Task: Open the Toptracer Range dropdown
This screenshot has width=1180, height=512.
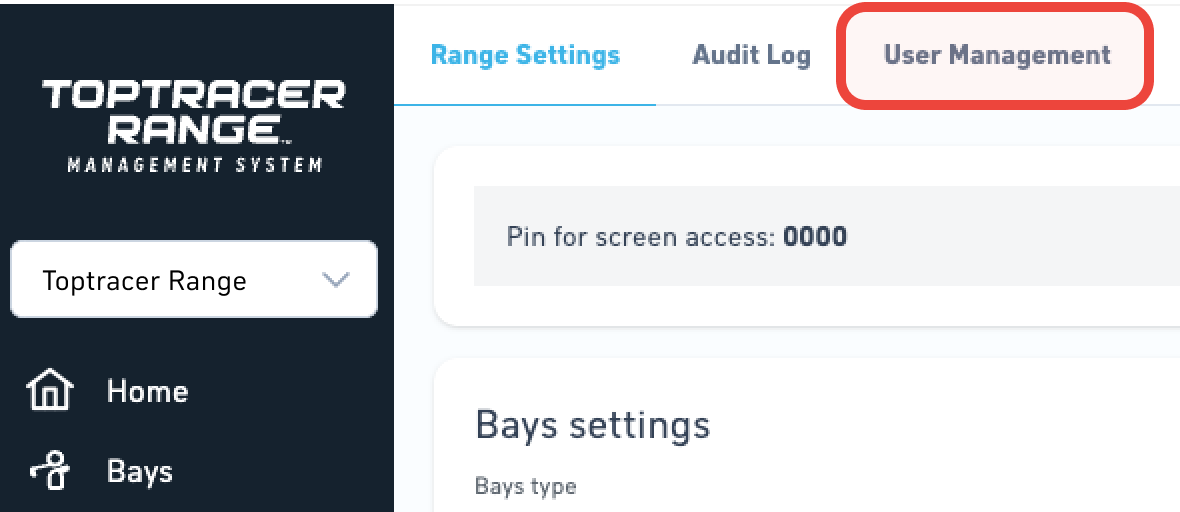Action: coord(194,279)
